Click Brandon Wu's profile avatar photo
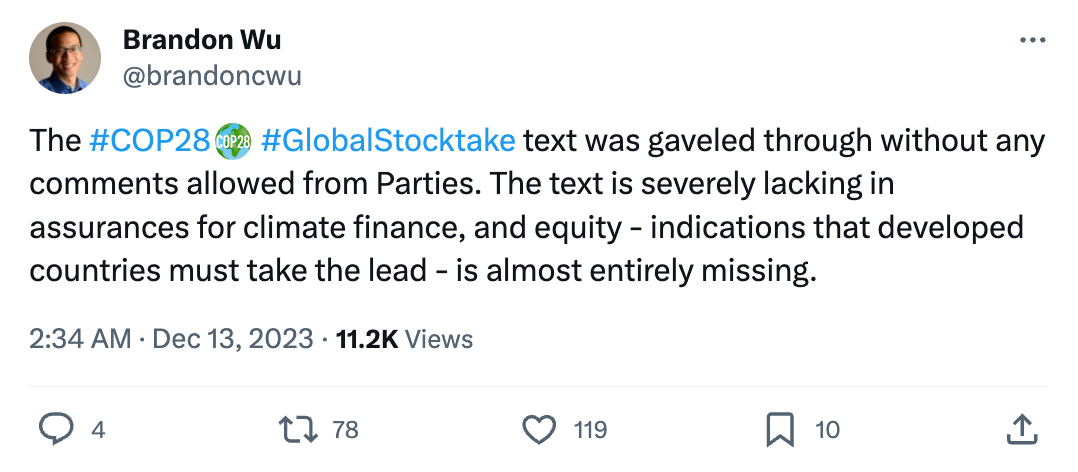 (66, 58)
